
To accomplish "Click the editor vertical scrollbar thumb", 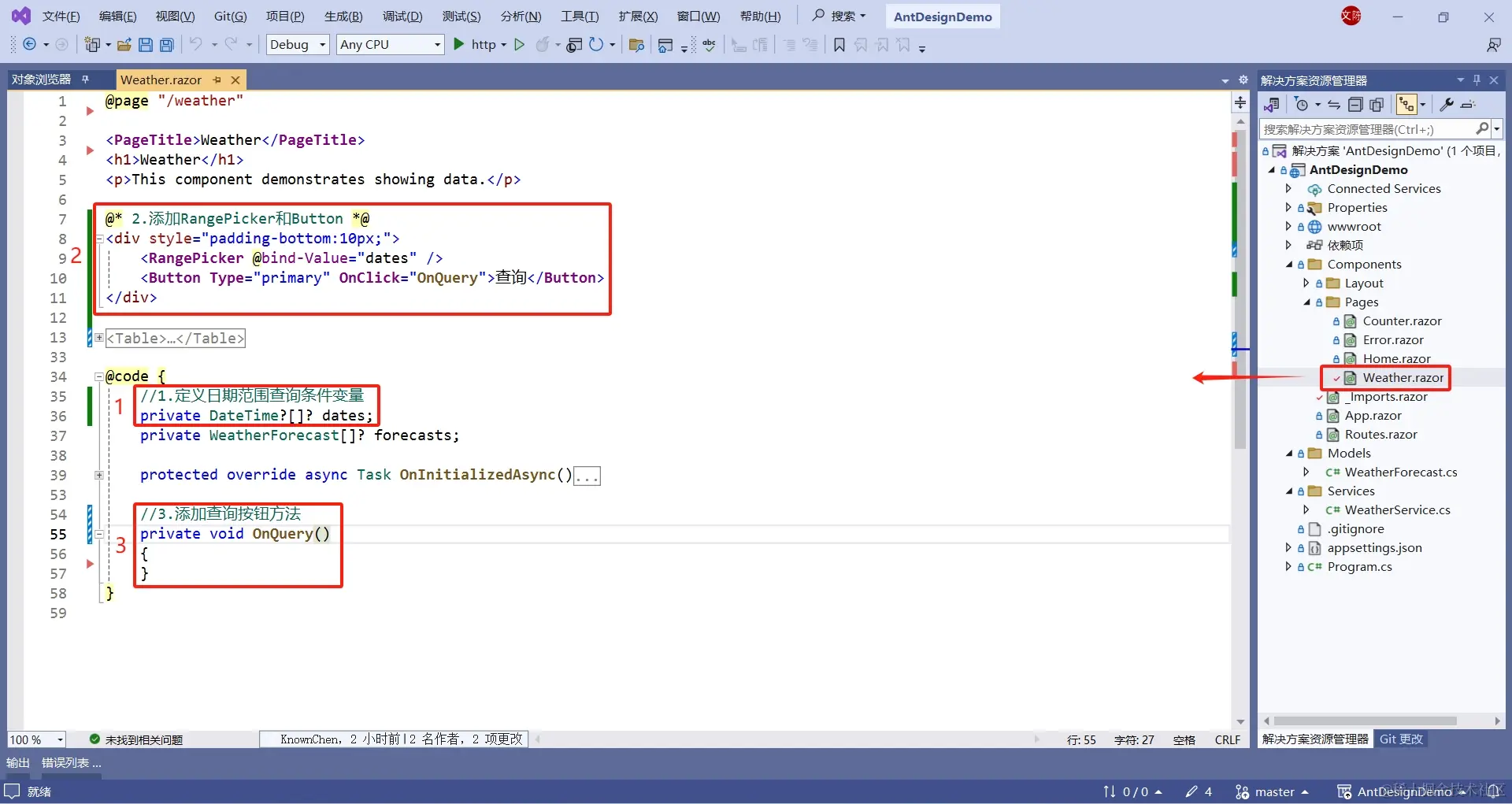I will click(x=1240, y=287).
